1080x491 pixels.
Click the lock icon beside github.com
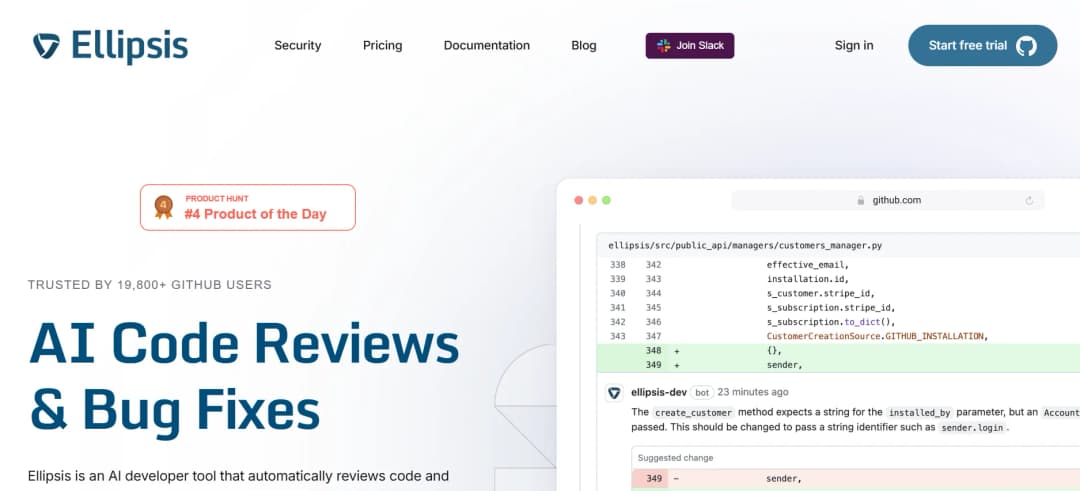tap(860, 200)
